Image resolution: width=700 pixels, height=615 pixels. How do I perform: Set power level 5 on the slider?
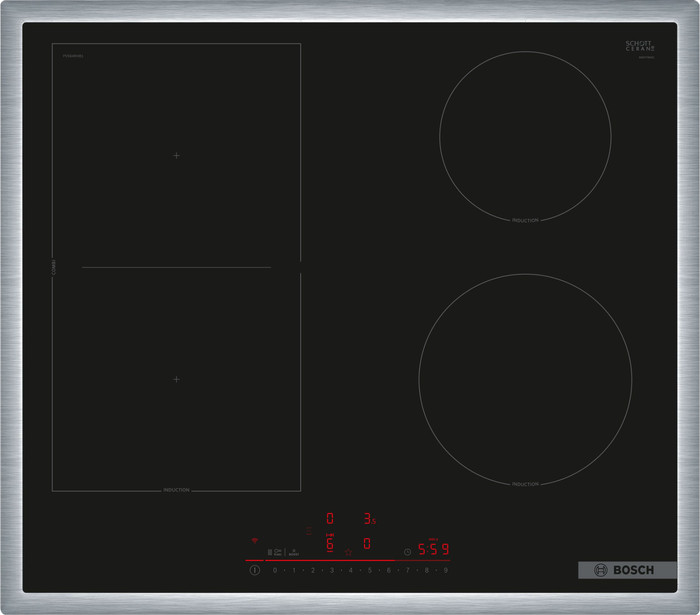pyautogui.click(x=370, y=570)
